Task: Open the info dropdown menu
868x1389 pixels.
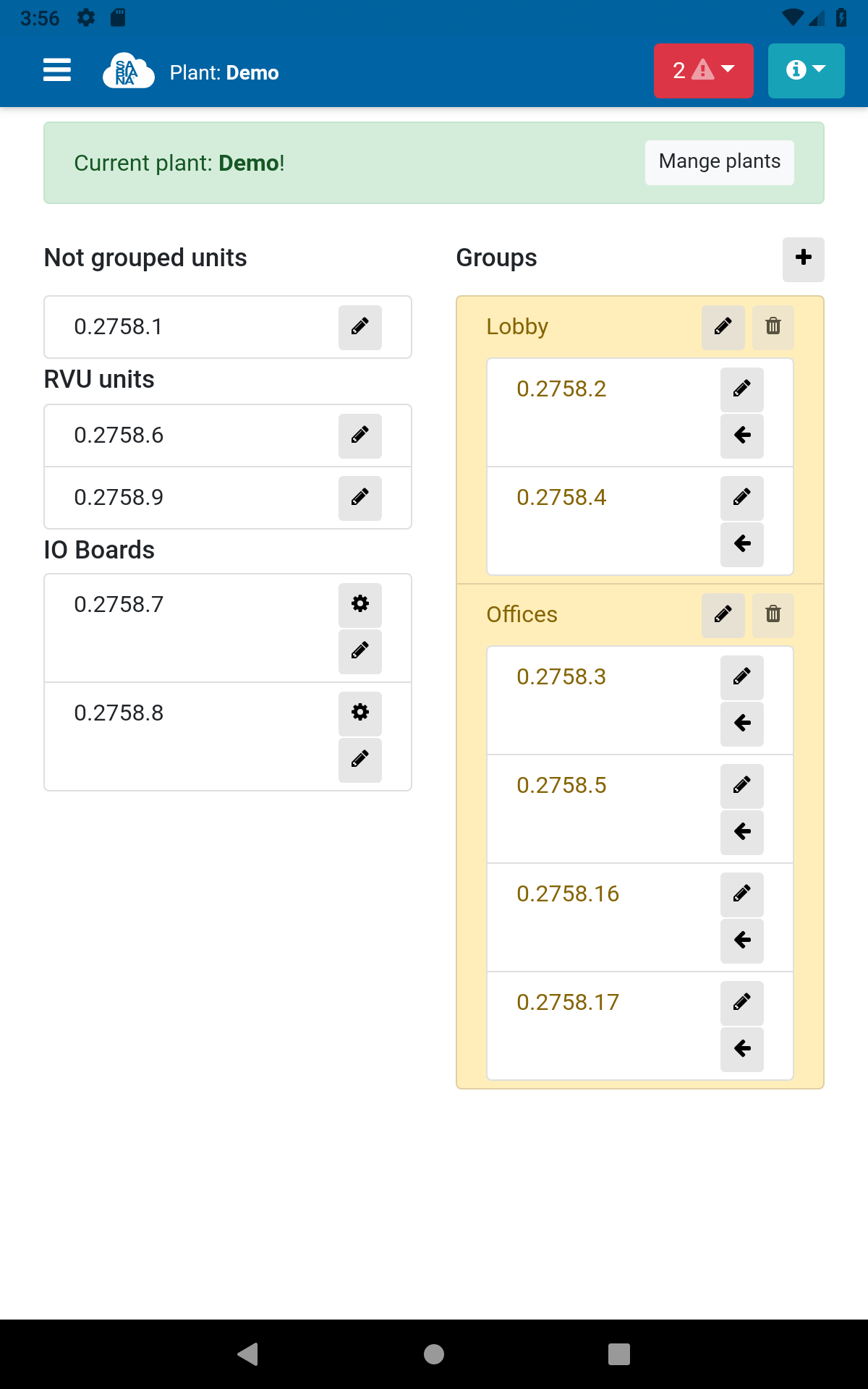Action: 806,70
